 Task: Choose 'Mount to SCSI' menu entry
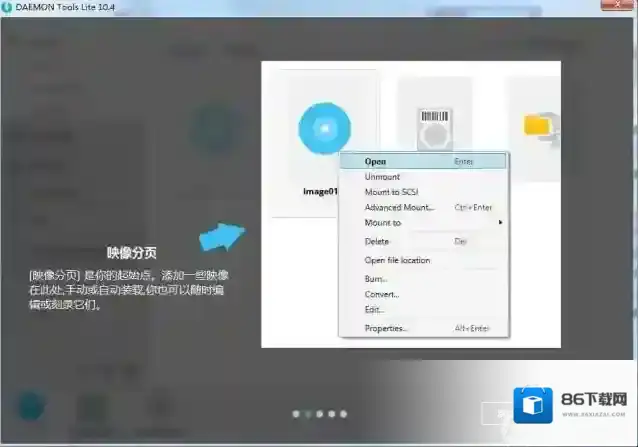pyautogui.click(x=391, y=192)
